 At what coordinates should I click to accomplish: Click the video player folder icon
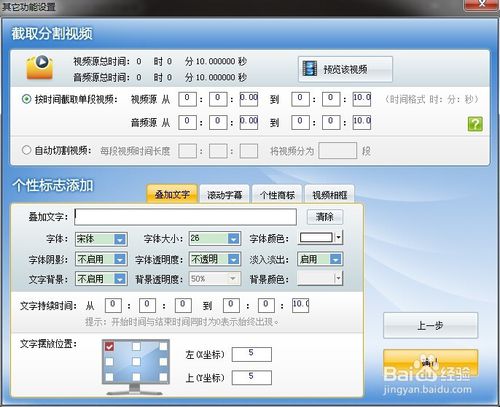(40, 67)
